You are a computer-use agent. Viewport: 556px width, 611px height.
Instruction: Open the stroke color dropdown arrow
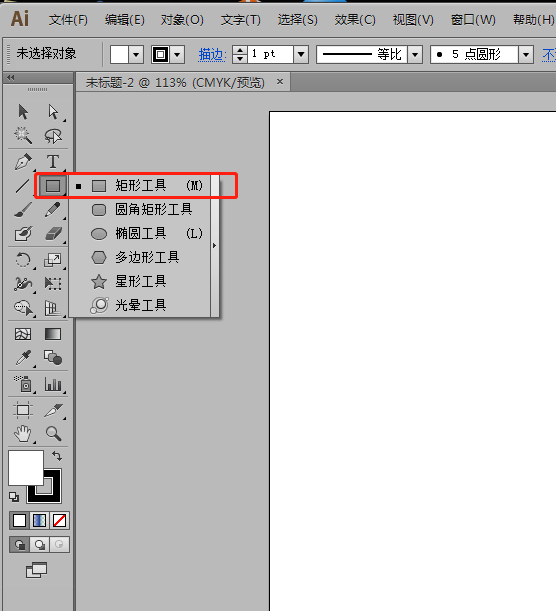[x=177, y=55]
